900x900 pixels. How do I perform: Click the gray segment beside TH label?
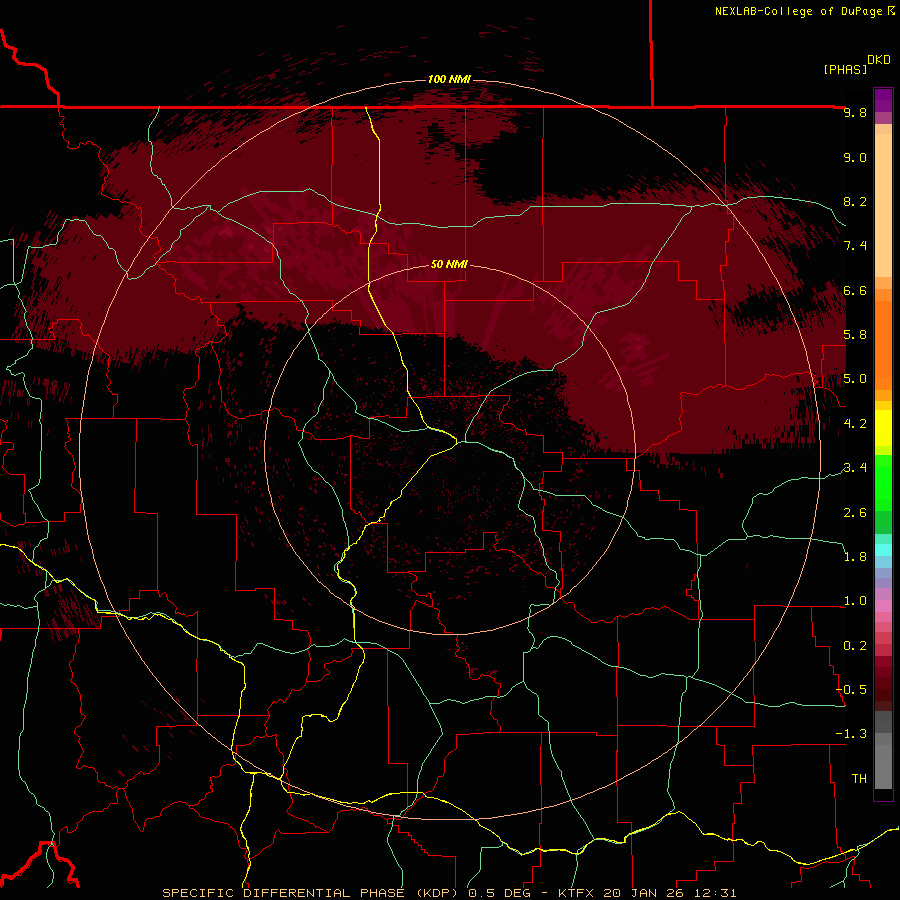(883, 768)
